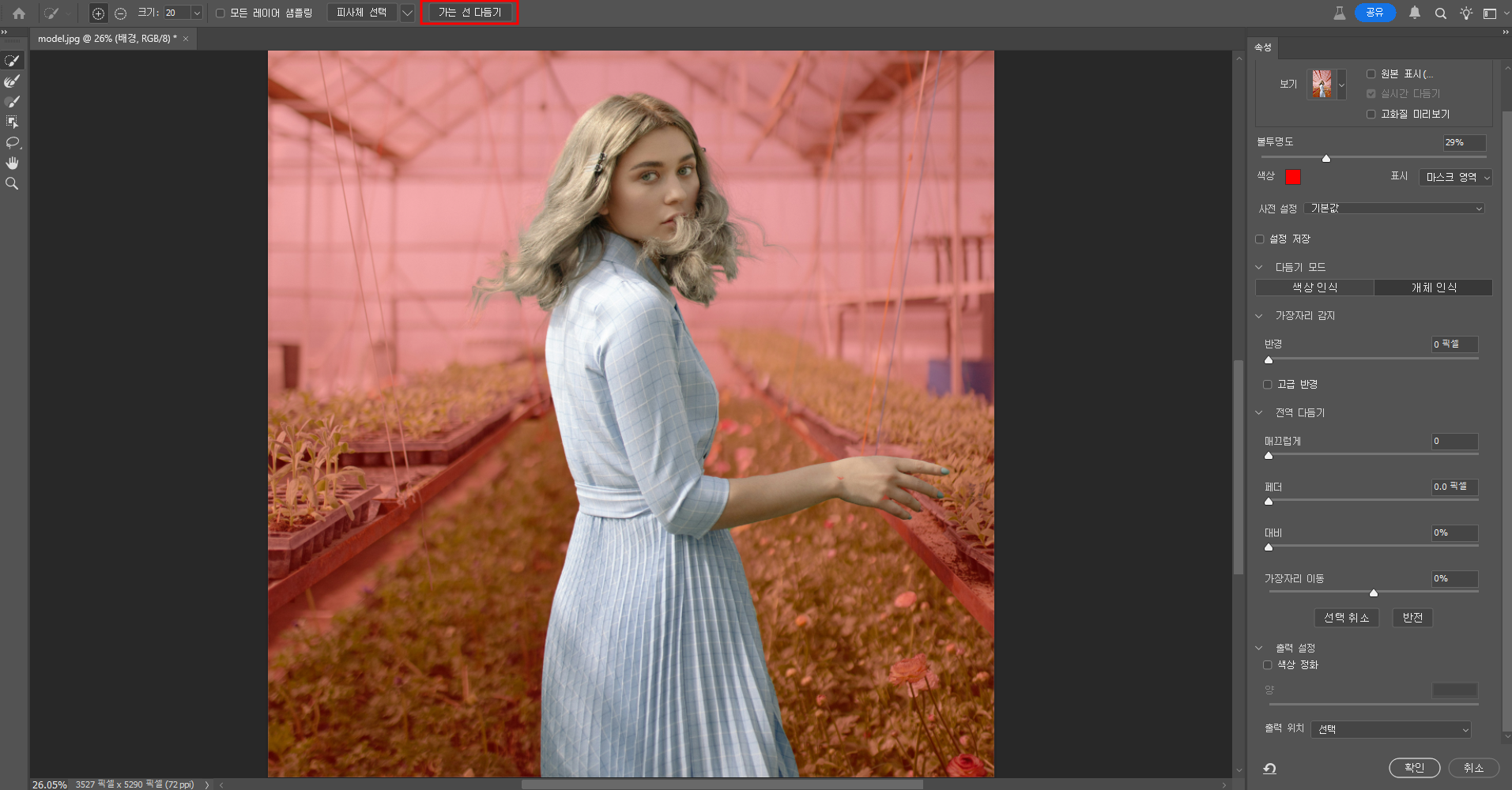Click the 가는 선 다듬기 button
Image resolution: width=1512 pixels, height=790 pixels.
point(469,13)
